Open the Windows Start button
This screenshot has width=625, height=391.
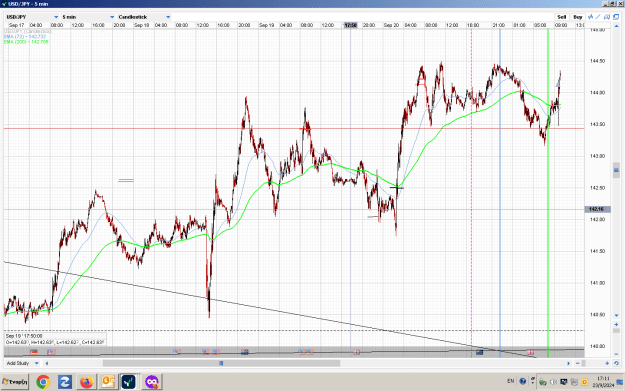15,382
